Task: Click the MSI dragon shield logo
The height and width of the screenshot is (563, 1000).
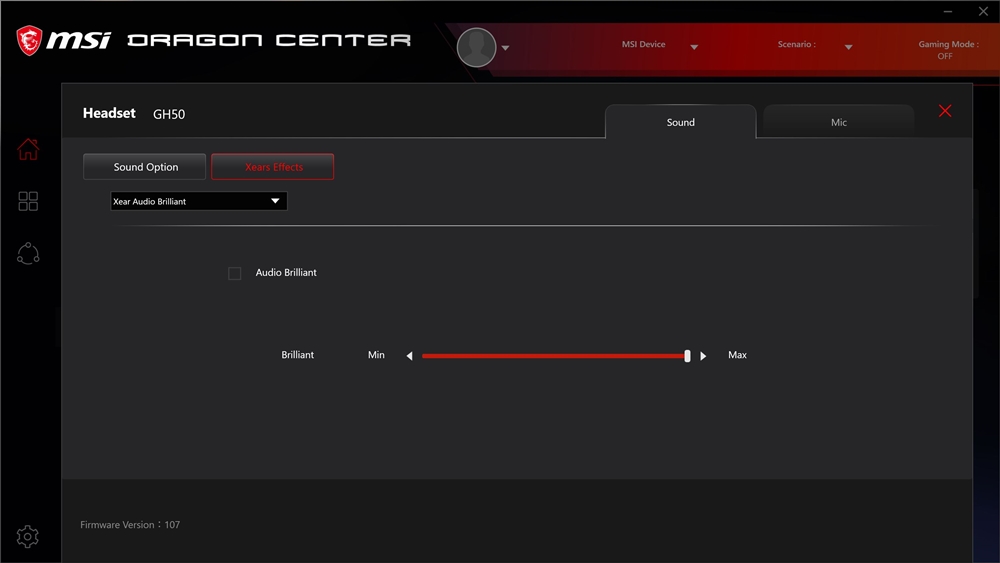Action: (29, 40)
